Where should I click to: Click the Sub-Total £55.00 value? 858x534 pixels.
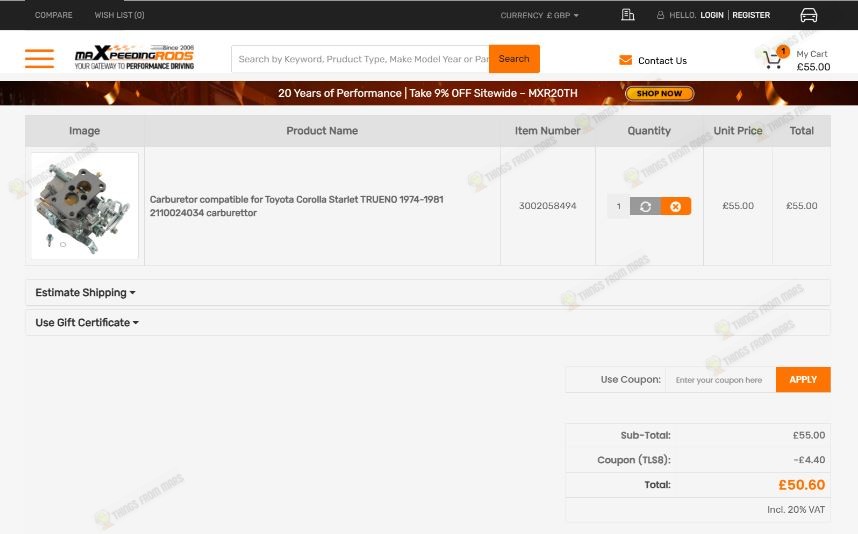pos(809,436)
